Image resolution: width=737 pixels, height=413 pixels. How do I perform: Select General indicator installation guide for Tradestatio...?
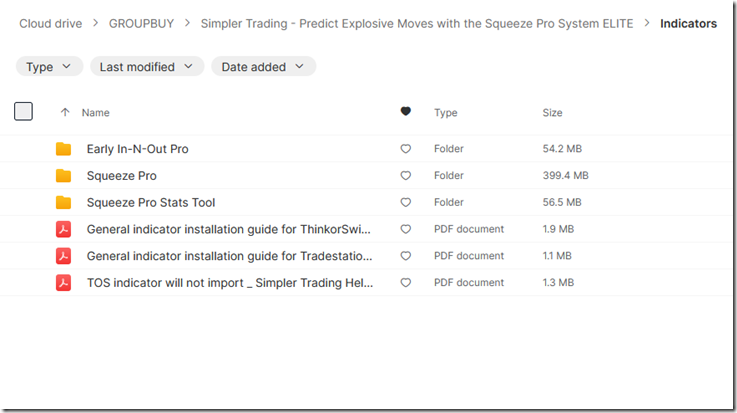coord(229,256)
